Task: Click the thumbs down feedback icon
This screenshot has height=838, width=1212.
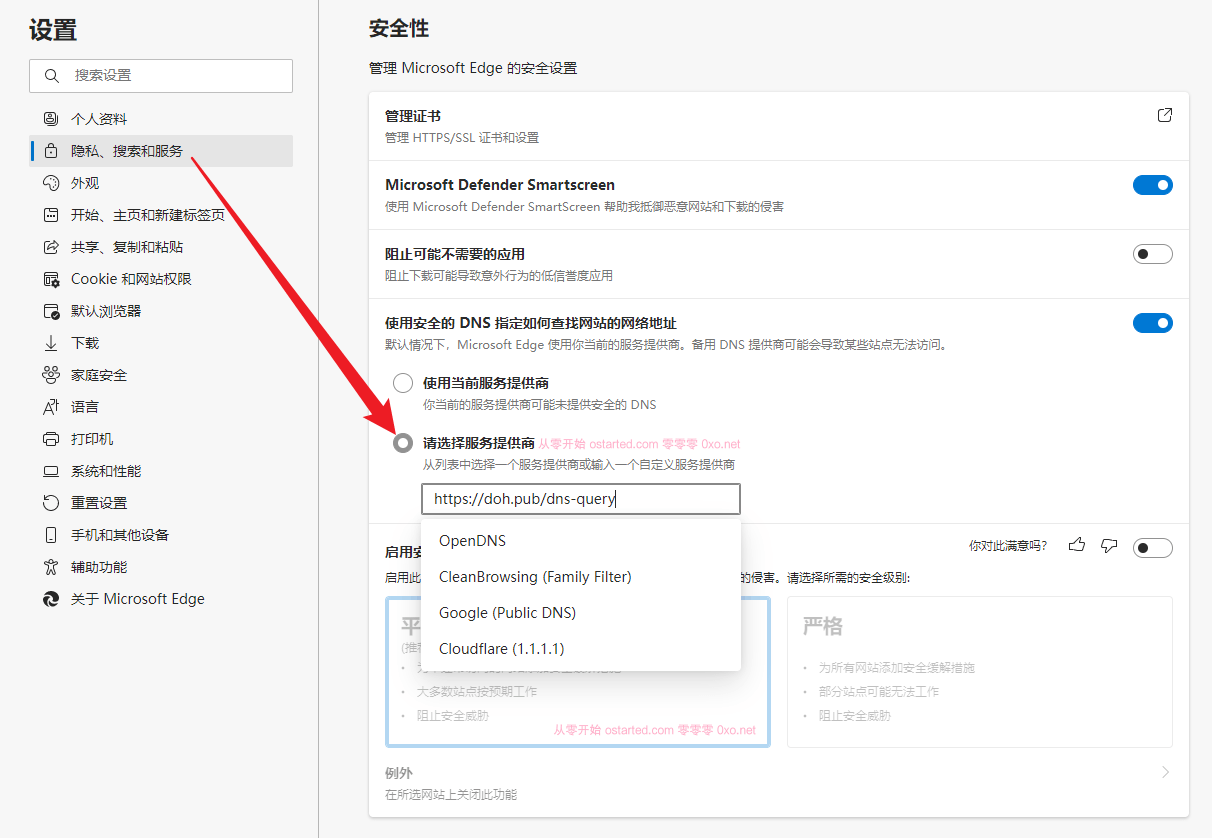Action: click(1109, 545)
